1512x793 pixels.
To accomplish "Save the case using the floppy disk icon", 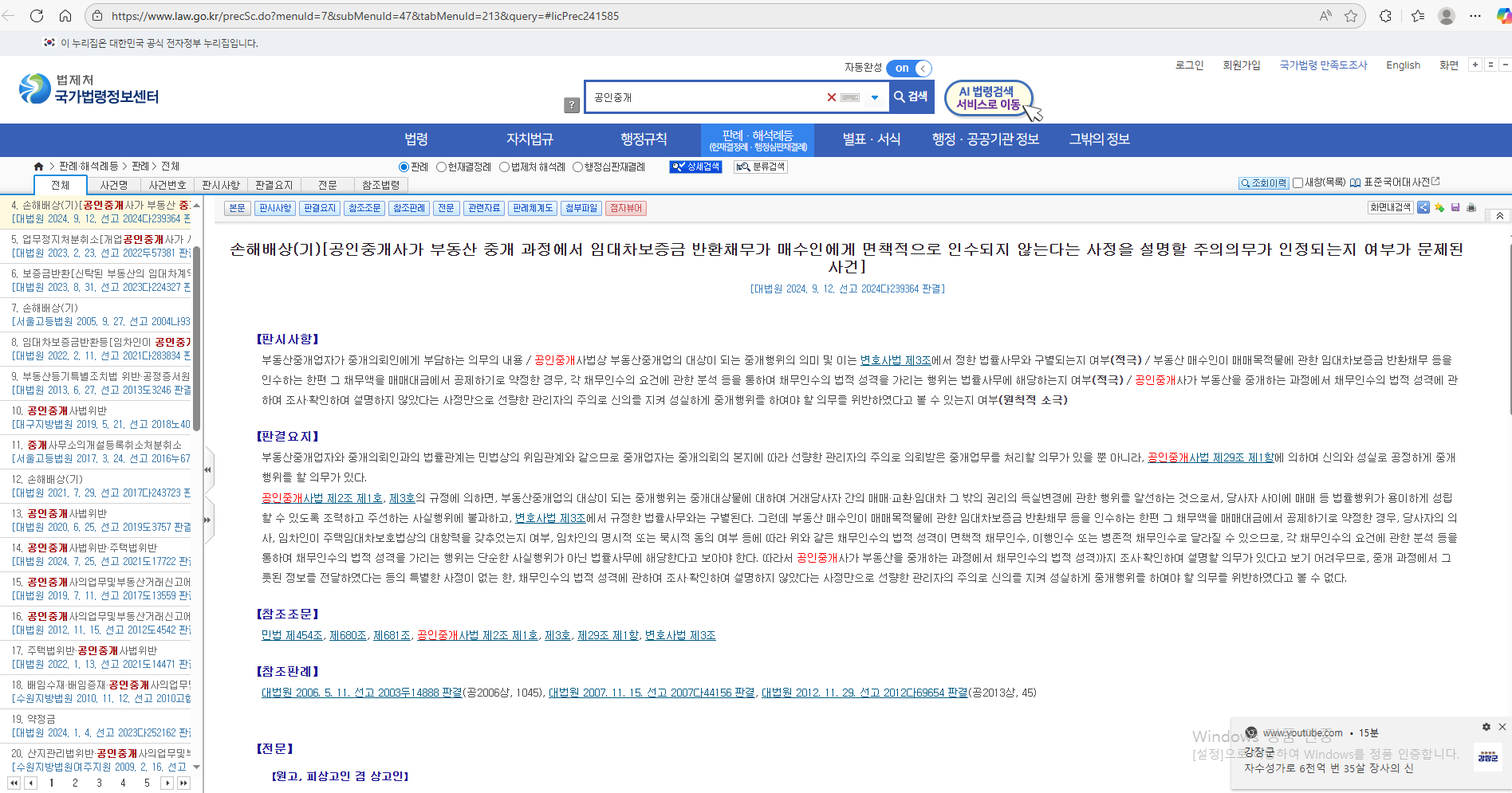I will 1455,207.
